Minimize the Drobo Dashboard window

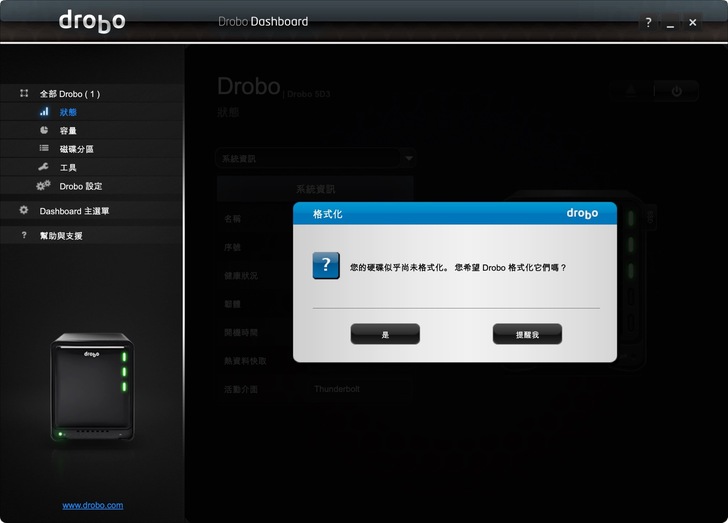pos(670,22)
